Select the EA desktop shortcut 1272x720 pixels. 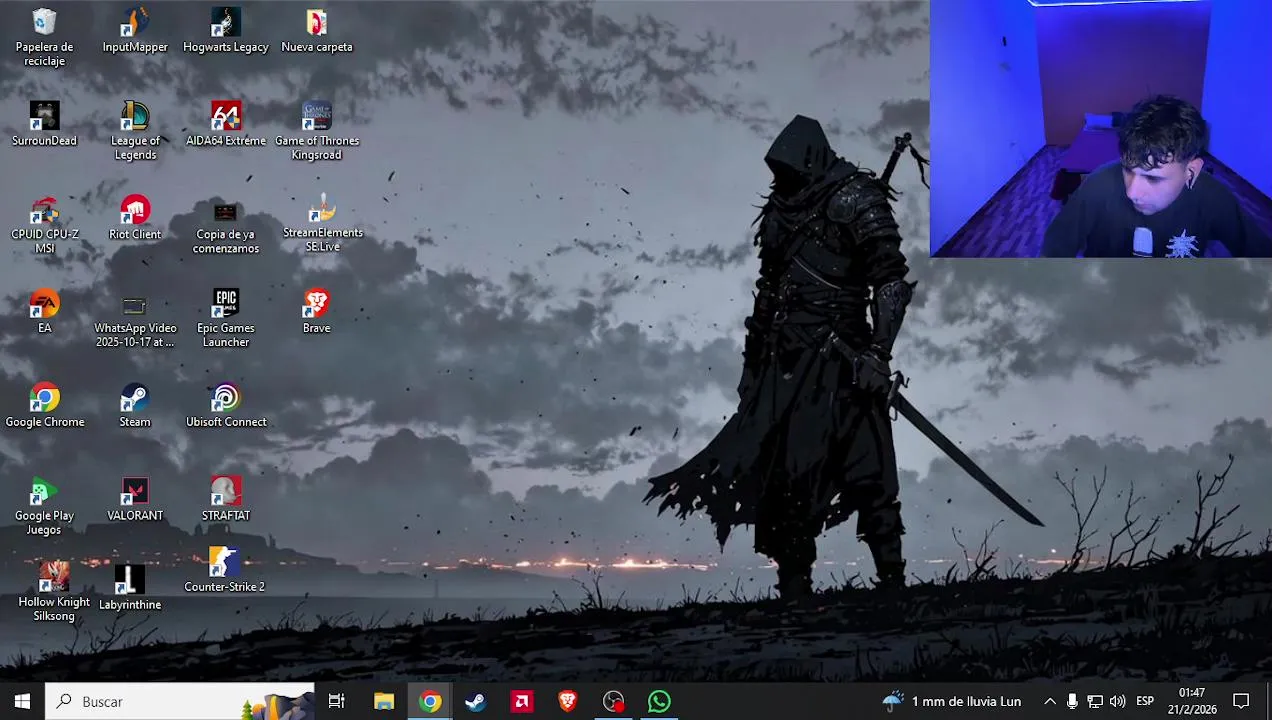coord(44,311)
